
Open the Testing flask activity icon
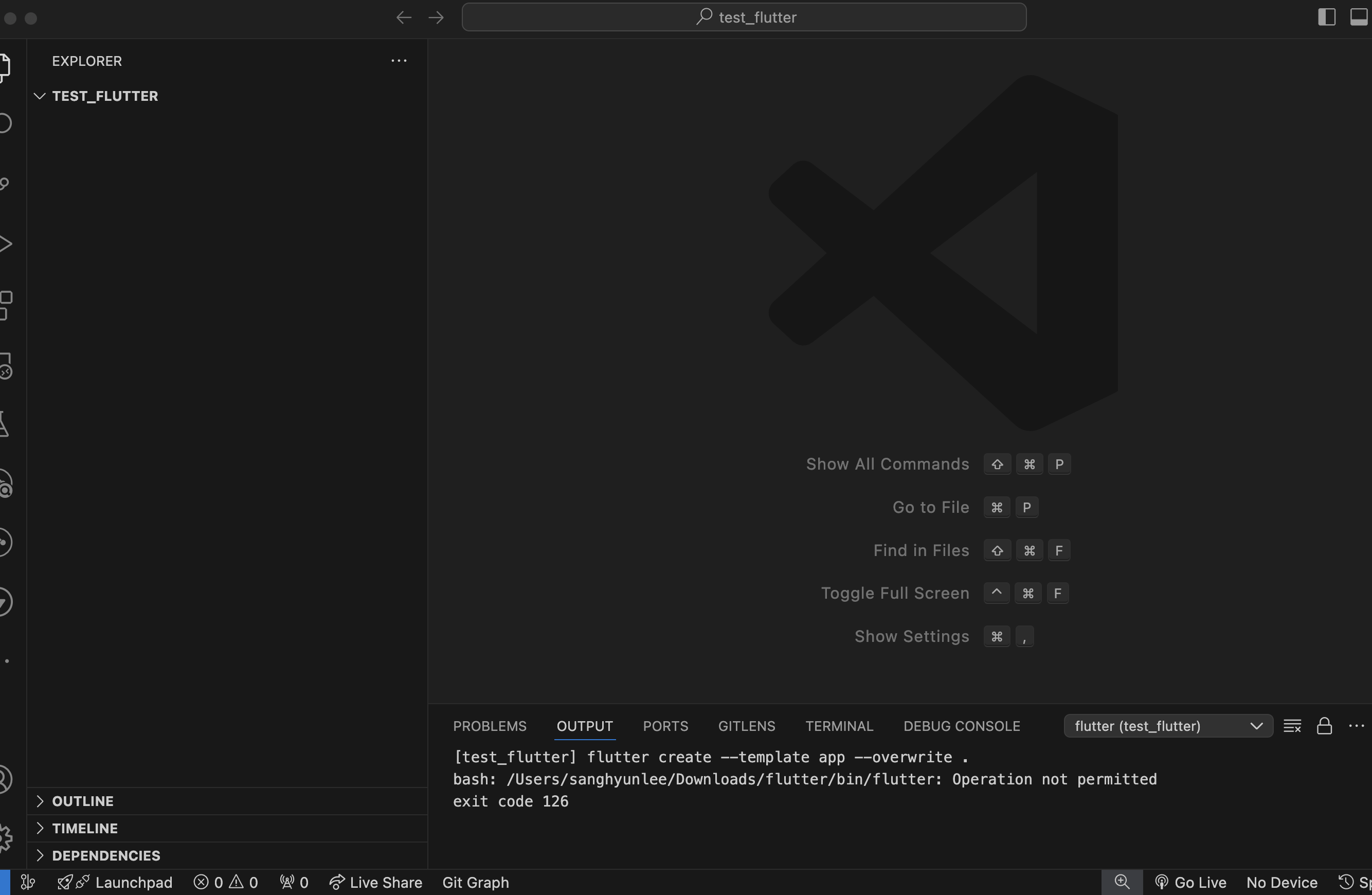[x=5, y=424]
